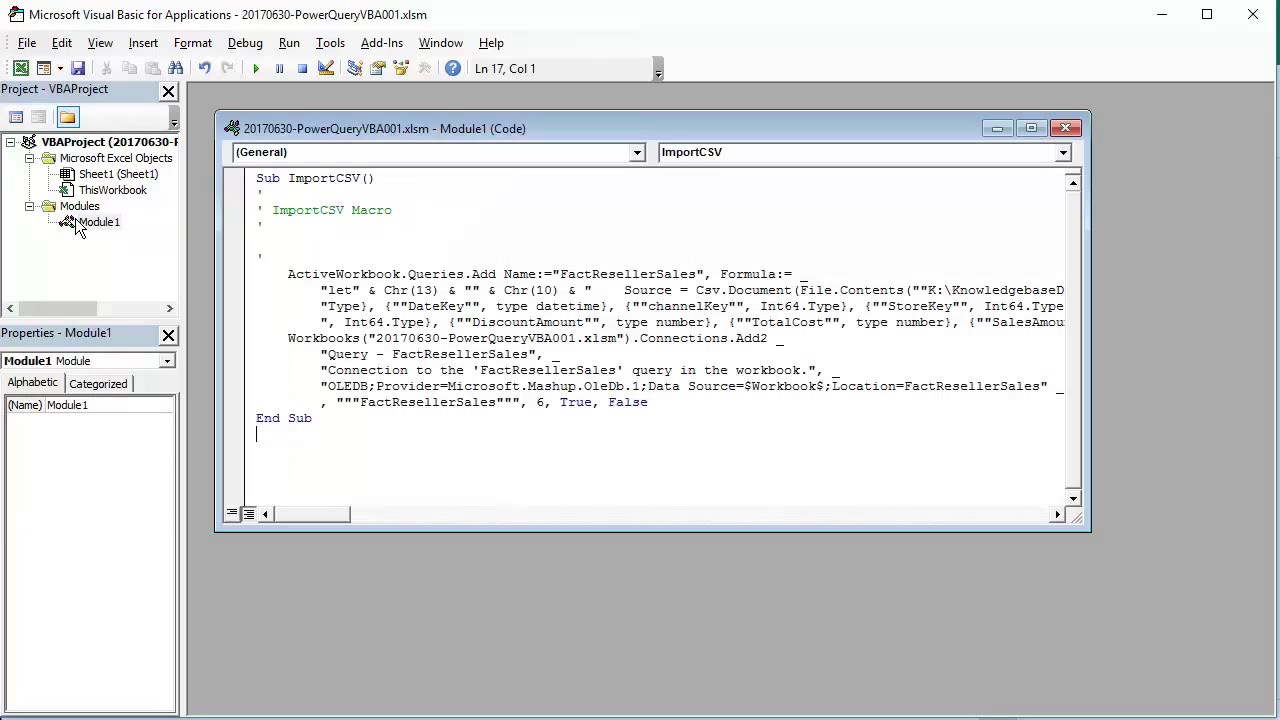
Task: Select the Microsoft Excel Objects folder label
Action: tap(115, 158)
